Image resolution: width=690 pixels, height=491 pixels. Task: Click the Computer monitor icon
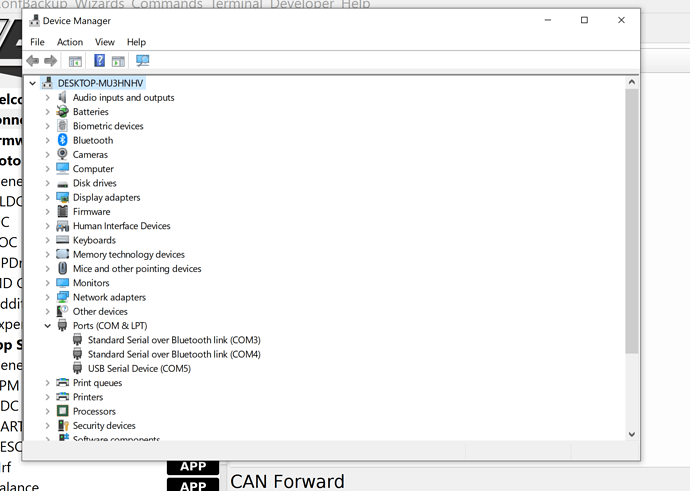point(62,169)
